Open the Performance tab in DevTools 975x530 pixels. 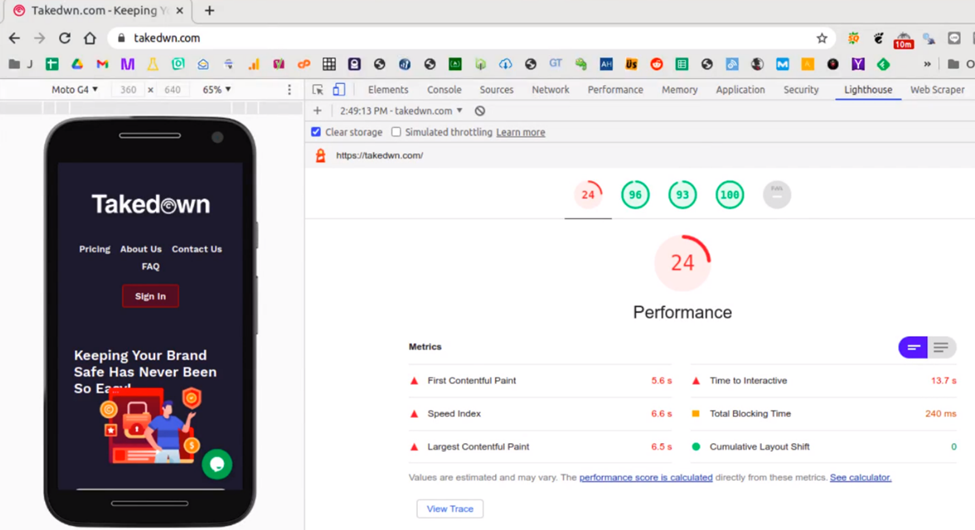click(615, 90)
